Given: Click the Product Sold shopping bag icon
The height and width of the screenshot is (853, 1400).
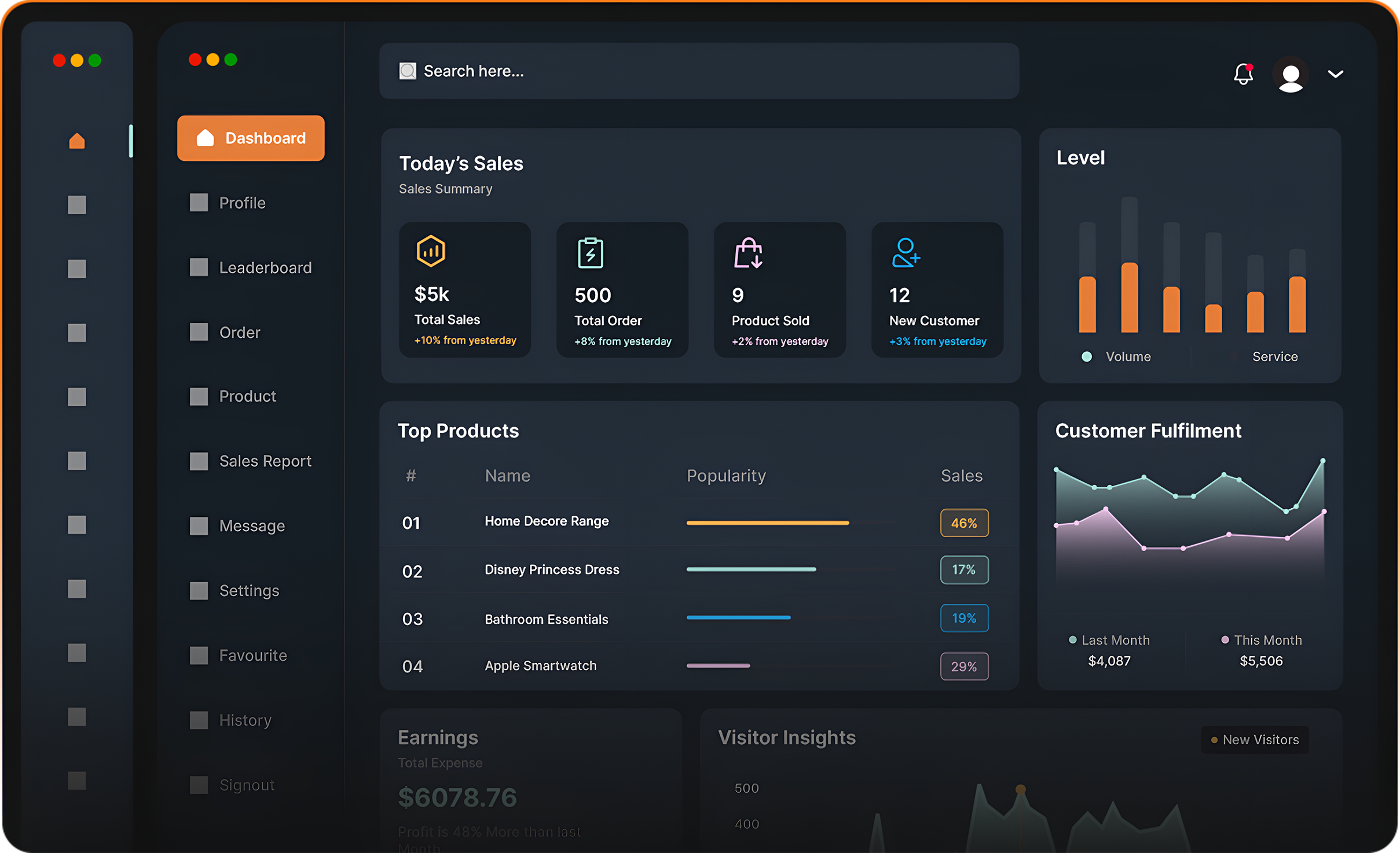Looking at the screenshot, I should [x=748, y=253].
